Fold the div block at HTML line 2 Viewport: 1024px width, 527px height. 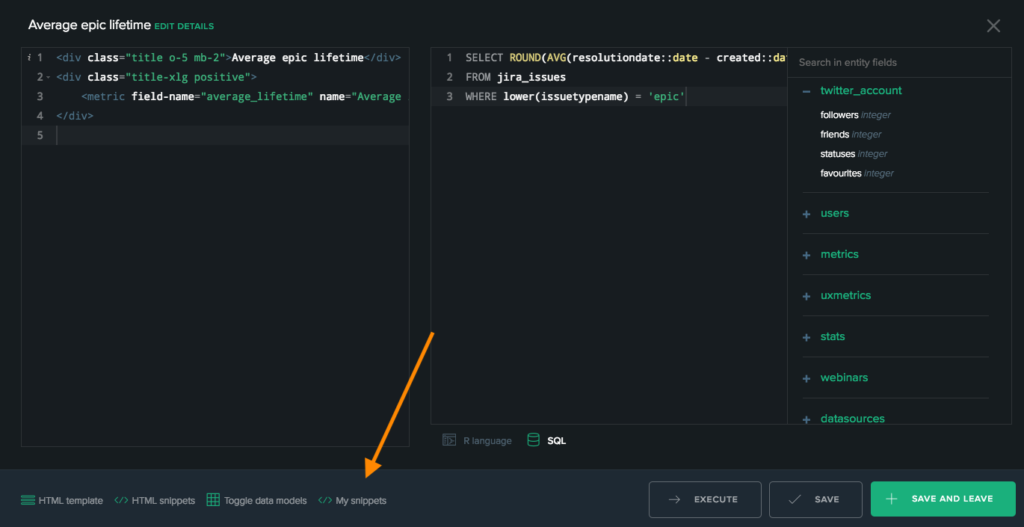point(48,77)
